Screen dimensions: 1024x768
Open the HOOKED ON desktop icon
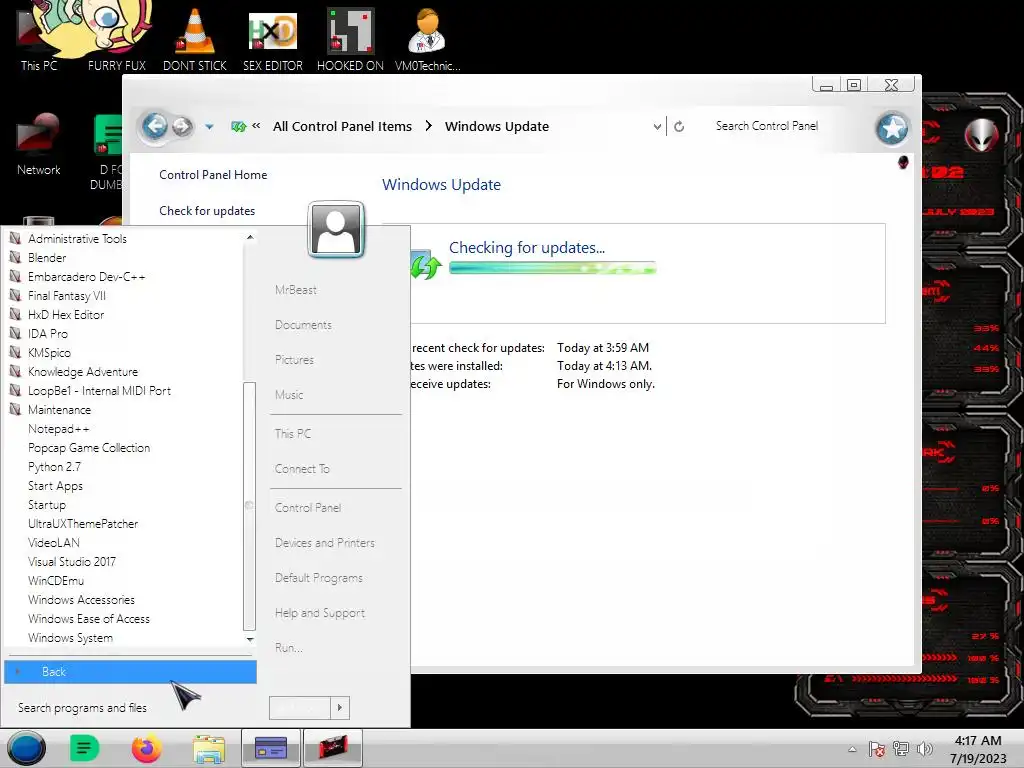(350, 39)
